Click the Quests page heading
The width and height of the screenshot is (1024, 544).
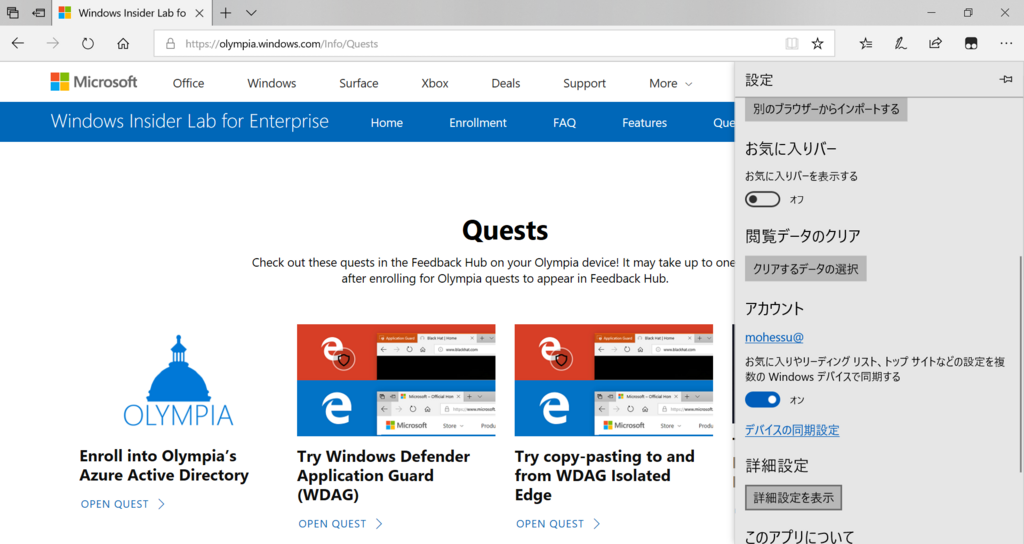point(505,231)
